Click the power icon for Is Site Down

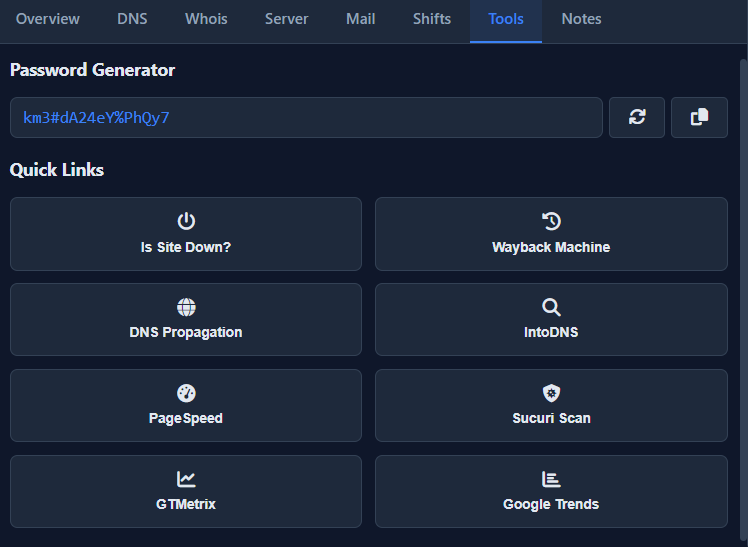click(x=186, y=221)
